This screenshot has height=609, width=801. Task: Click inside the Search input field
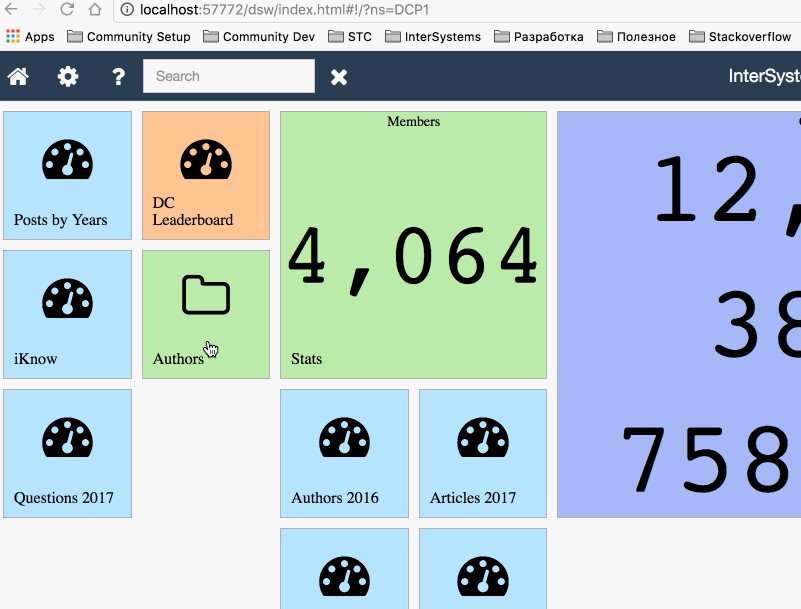(x=228, y=76)
